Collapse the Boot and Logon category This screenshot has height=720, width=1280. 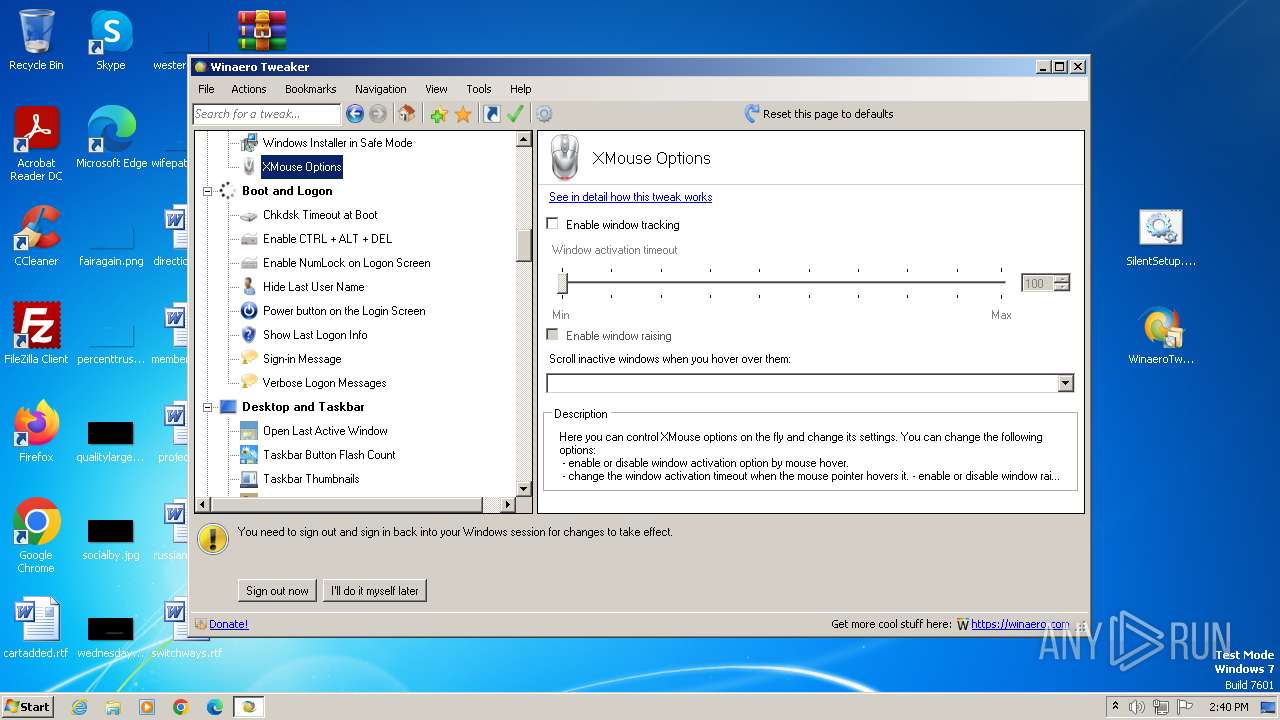pyautogui.click(x=208, y=191)
